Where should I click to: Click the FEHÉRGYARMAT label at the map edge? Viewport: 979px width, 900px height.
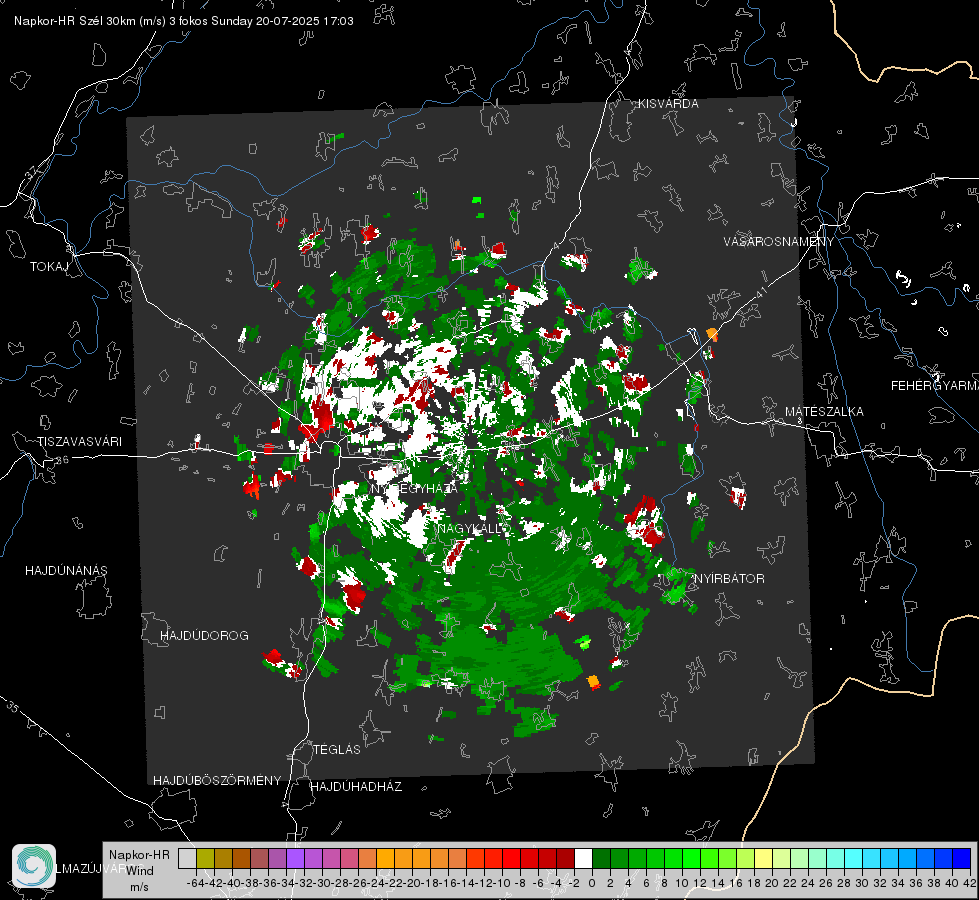coord(934,386)
